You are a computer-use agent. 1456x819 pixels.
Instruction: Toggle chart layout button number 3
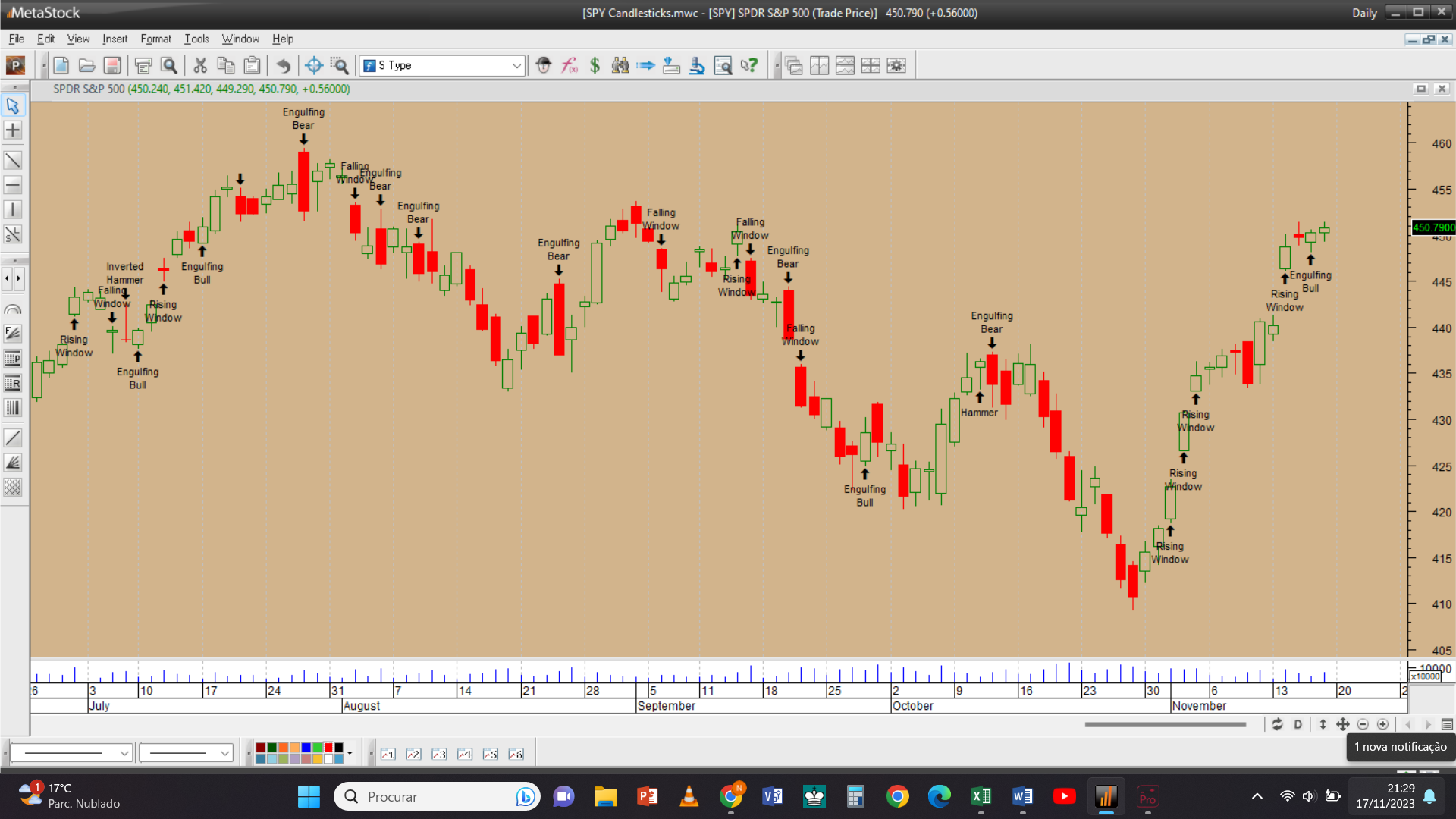[x=439, y=754]
